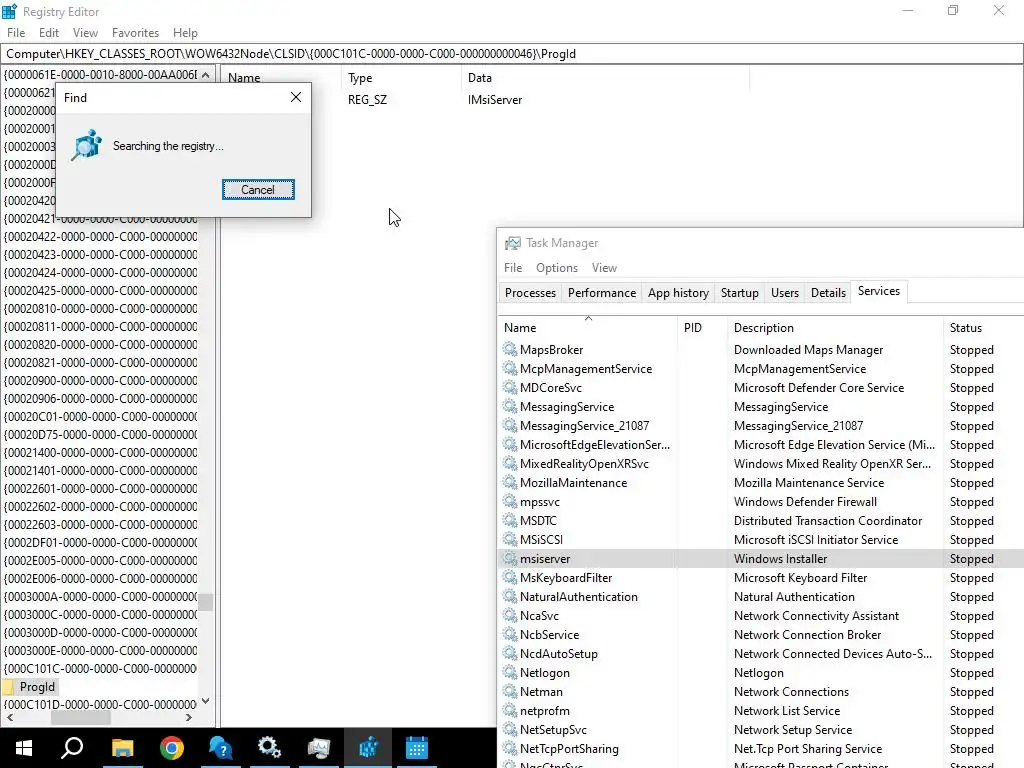
Task: Switch to Task Manager Users tab
Action: [x=784, y=293]
